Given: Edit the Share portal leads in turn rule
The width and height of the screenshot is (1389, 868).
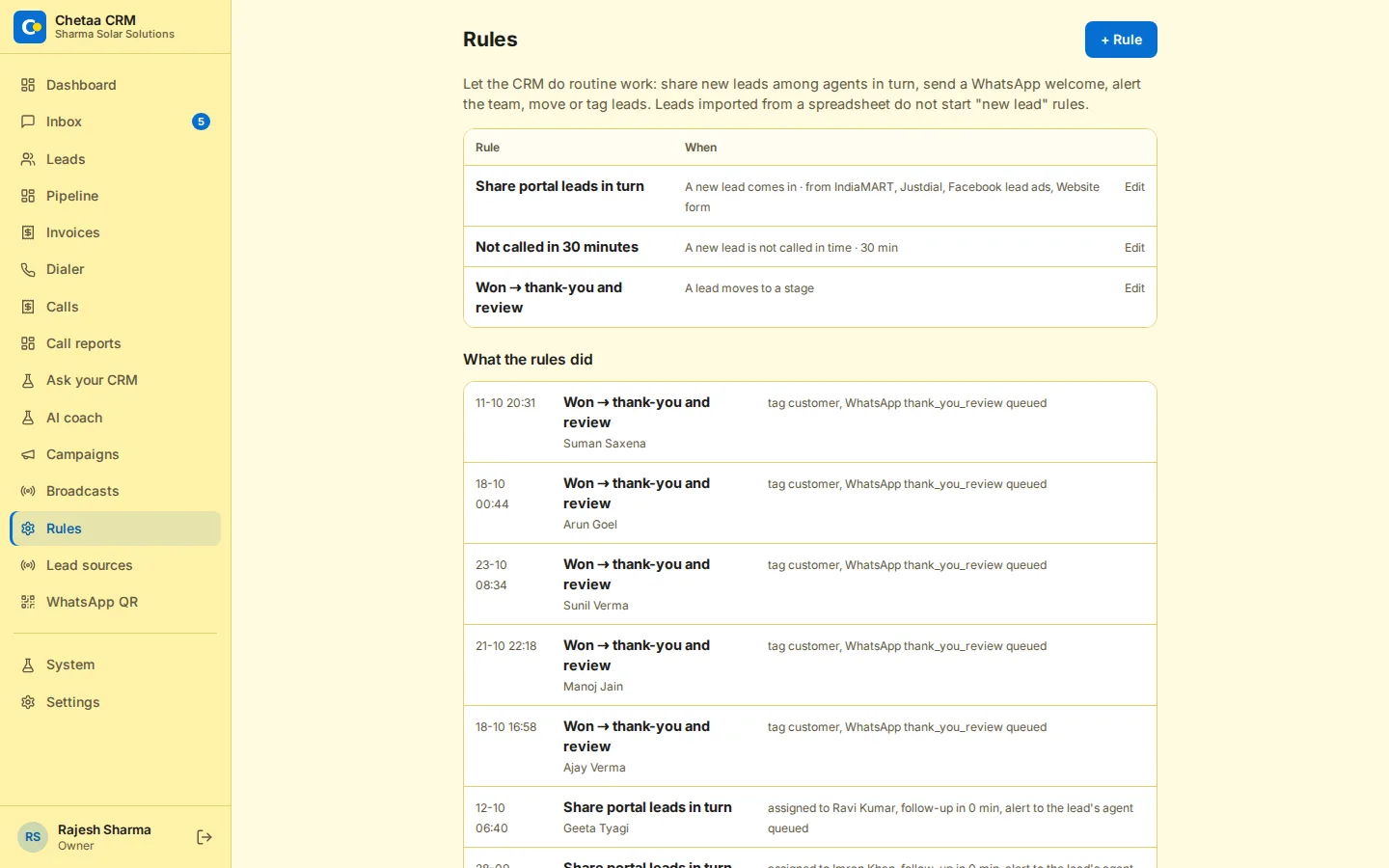Looking at the screenshot, I should tap(1134, 187).
